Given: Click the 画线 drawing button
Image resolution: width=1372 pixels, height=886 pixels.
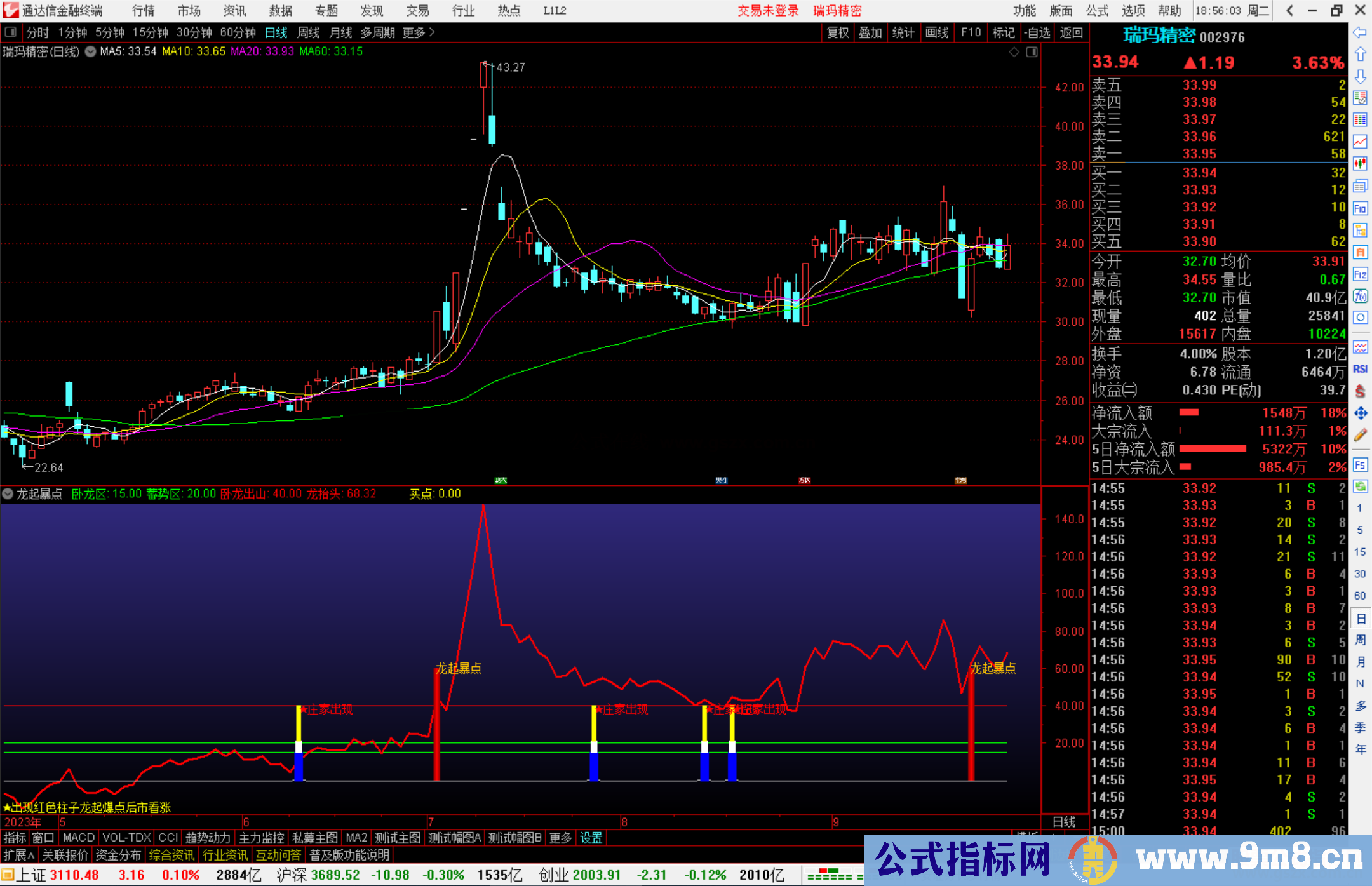Looking at the screenshot, I should pyautogui.click(x=937, y=32).
